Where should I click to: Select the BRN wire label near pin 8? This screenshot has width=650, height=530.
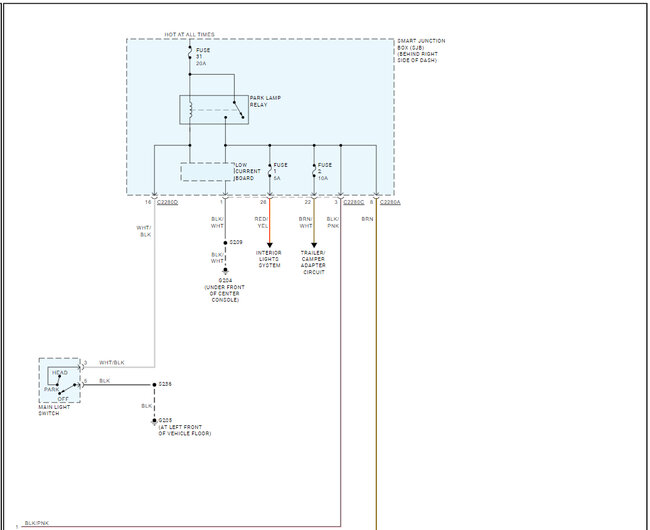[x=367, y=219]
